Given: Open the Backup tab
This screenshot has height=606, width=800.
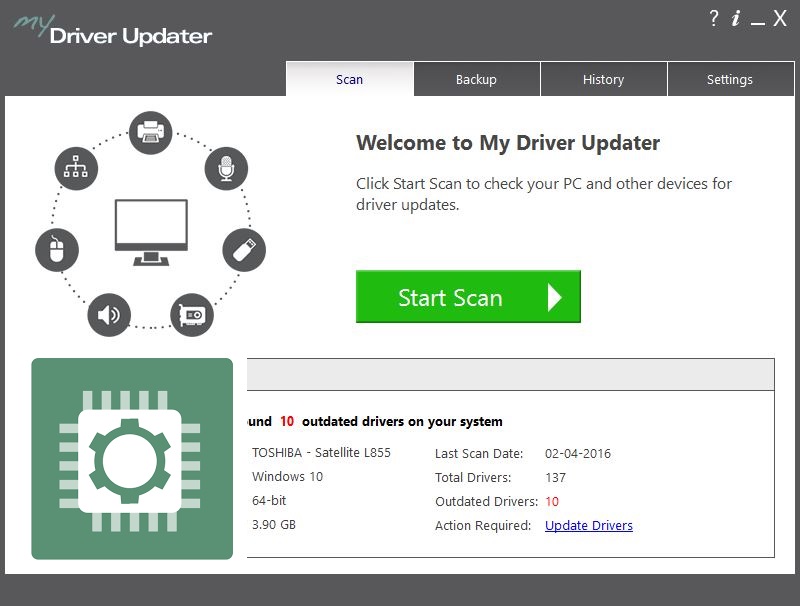Looking at the screenshot, I should point(476,79).
